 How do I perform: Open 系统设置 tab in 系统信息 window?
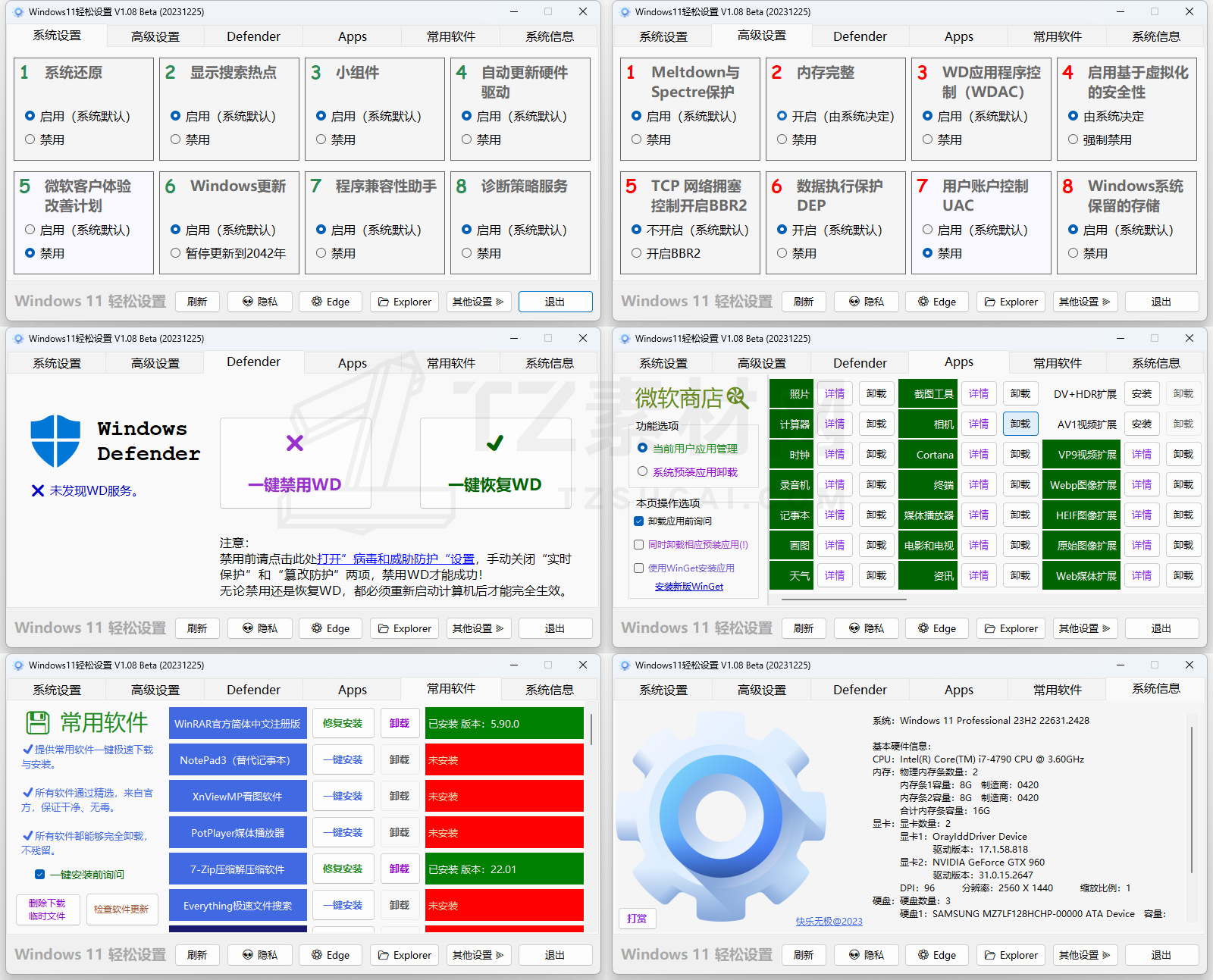coord(663,690)
